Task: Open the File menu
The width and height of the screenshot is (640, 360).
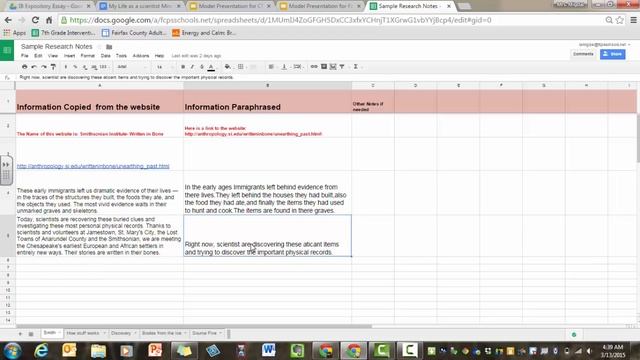Action: click(25, 56)
